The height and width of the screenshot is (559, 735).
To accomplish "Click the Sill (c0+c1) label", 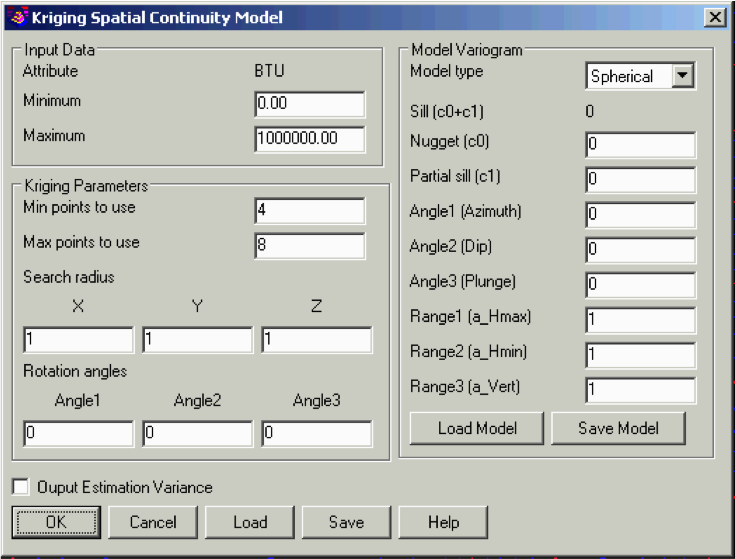I will tap(447, 112).
